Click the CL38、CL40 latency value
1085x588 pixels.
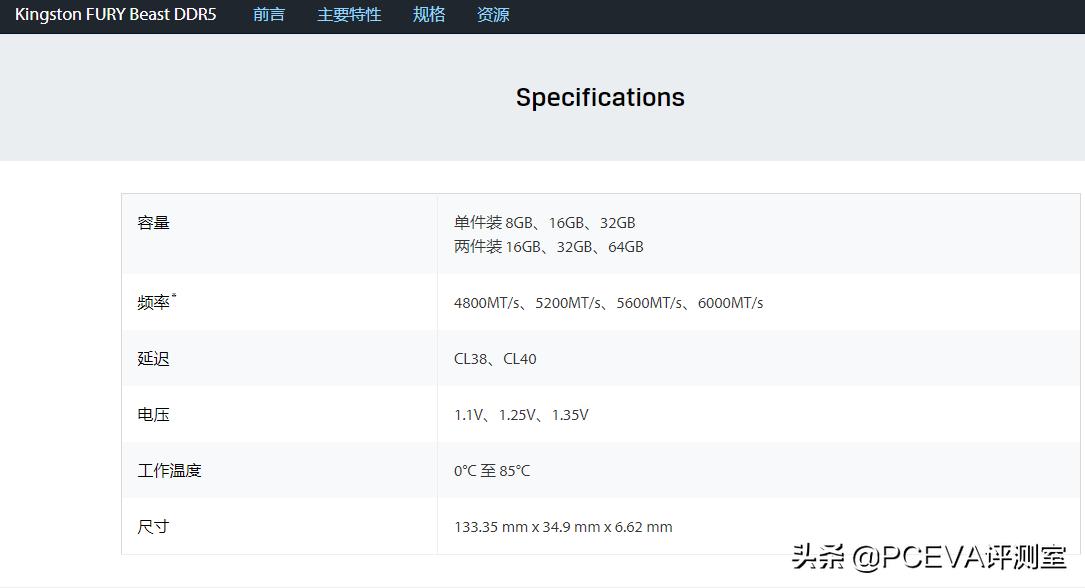(x=496, y=358)
